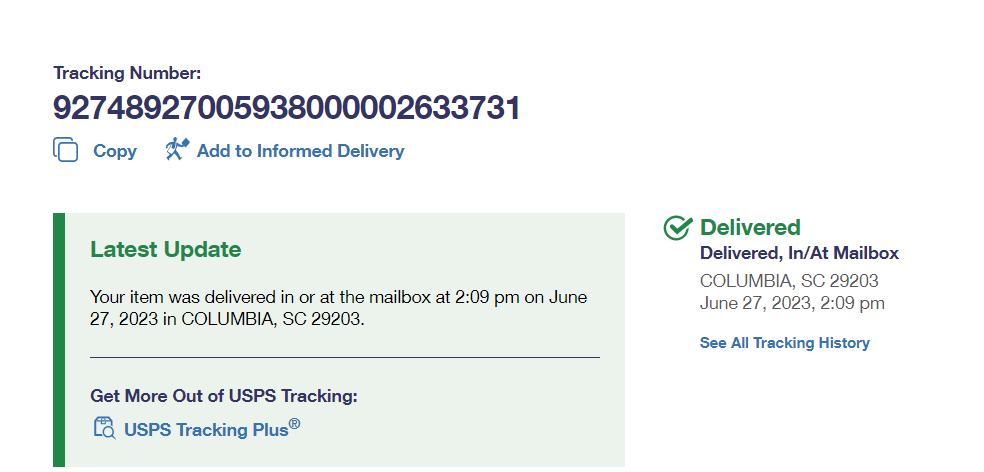Select the tracking number 9274892700593800002633731
Viewport: 984px width, 472px height.
(x=286, y=108)
